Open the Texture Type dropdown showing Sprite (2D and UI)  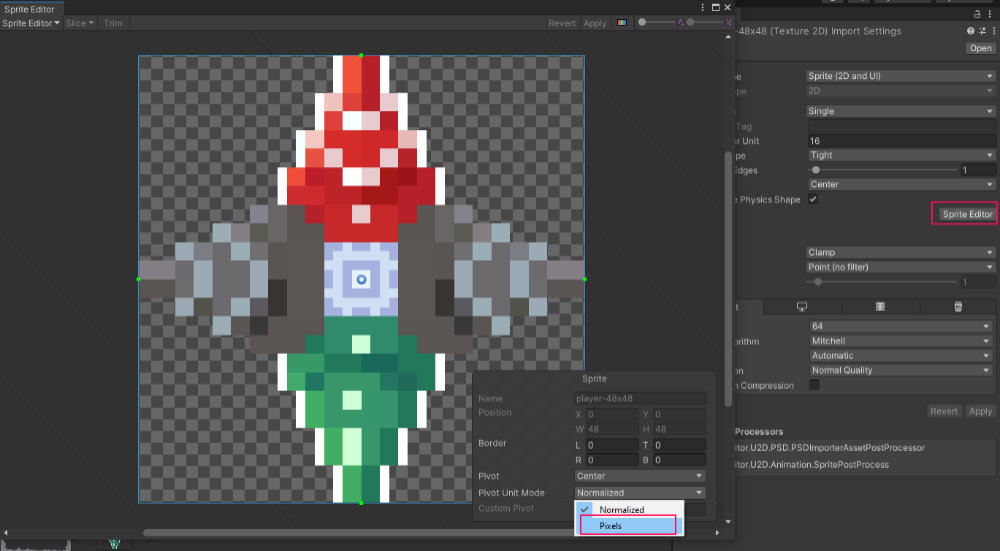tap(900, 76)
